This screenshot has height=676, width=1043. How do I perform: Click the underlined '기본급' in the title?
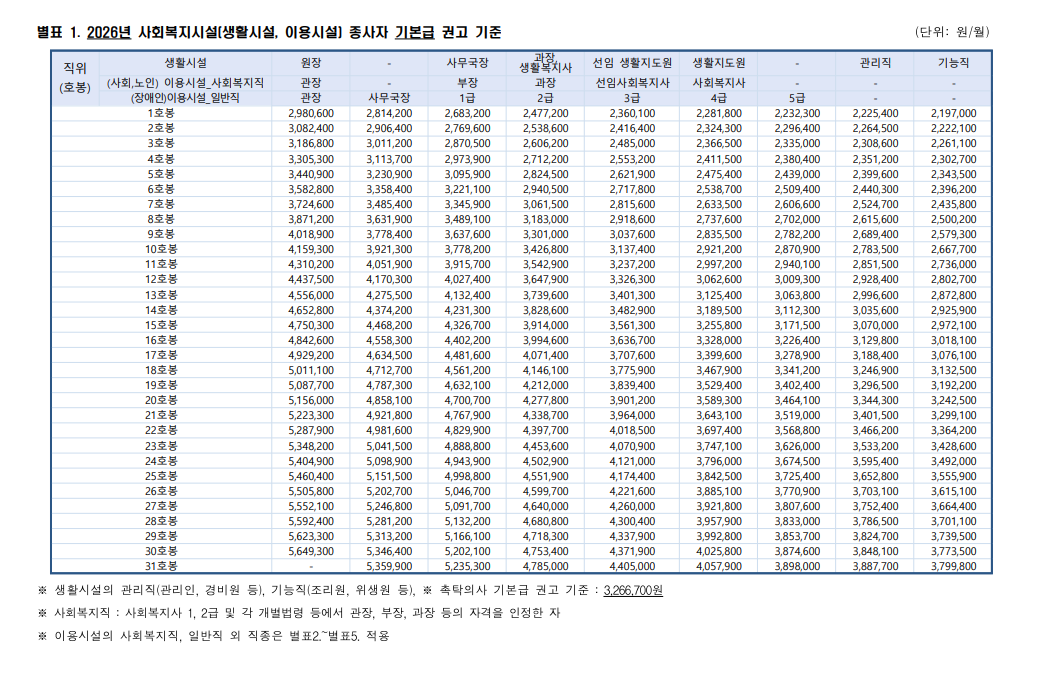(414, 32)
